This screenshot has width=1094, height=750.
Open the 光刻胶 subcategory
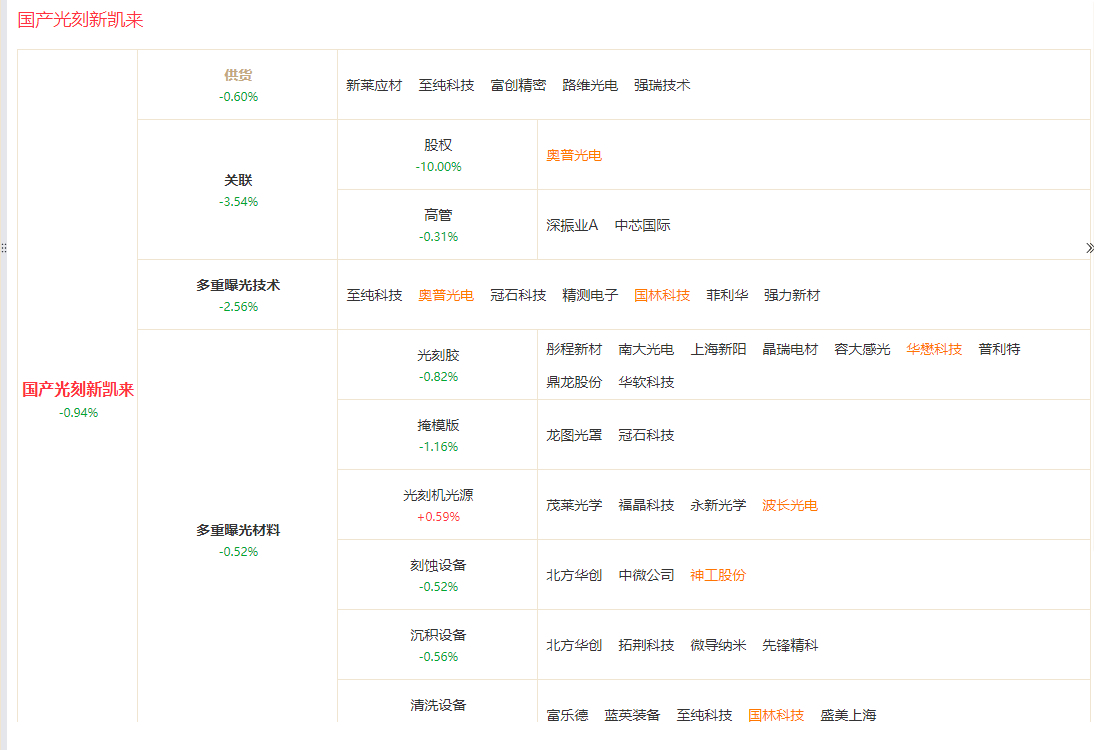(438, 355)
